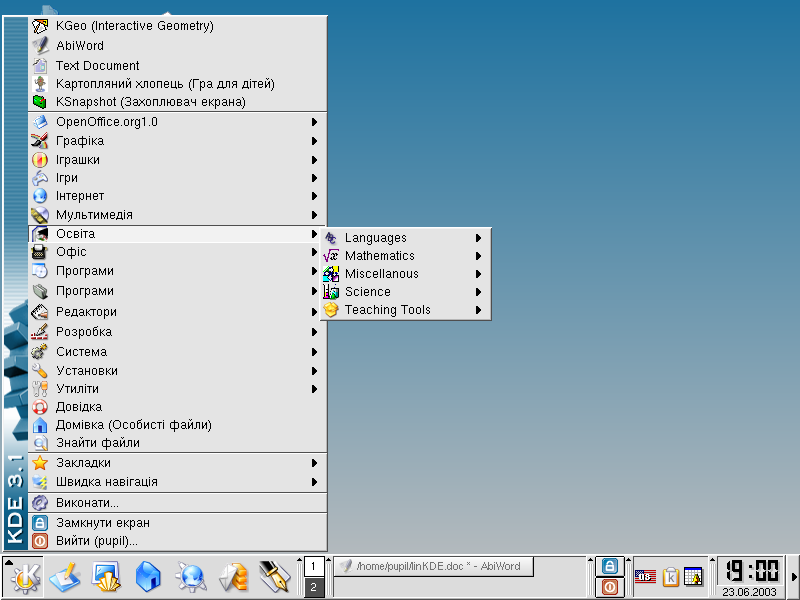
Task: Open the Утиліти submenu
Action: pos(178,389)
